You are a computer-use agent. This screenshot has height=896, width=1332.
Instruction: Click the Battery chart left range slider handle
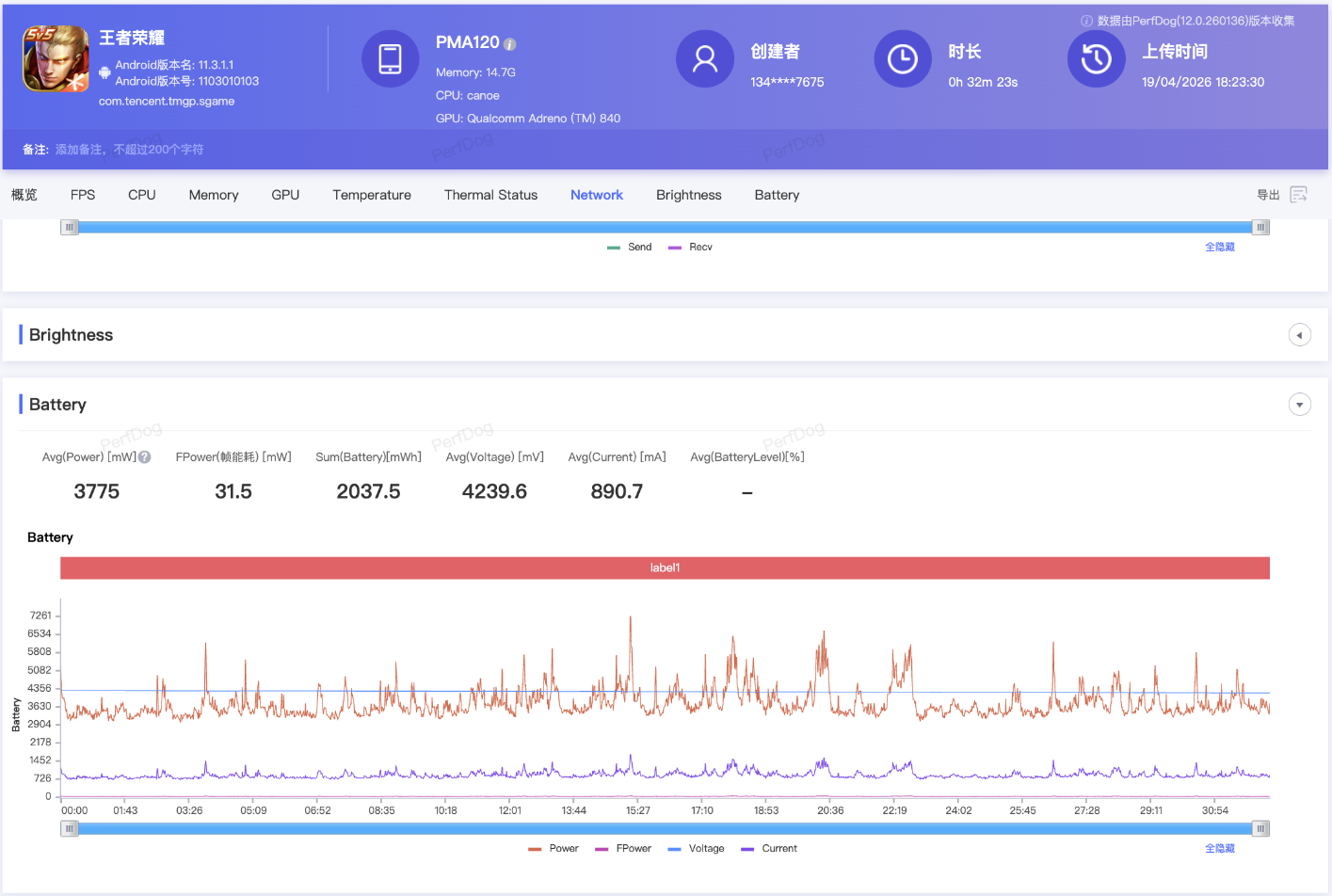(70, 828)
